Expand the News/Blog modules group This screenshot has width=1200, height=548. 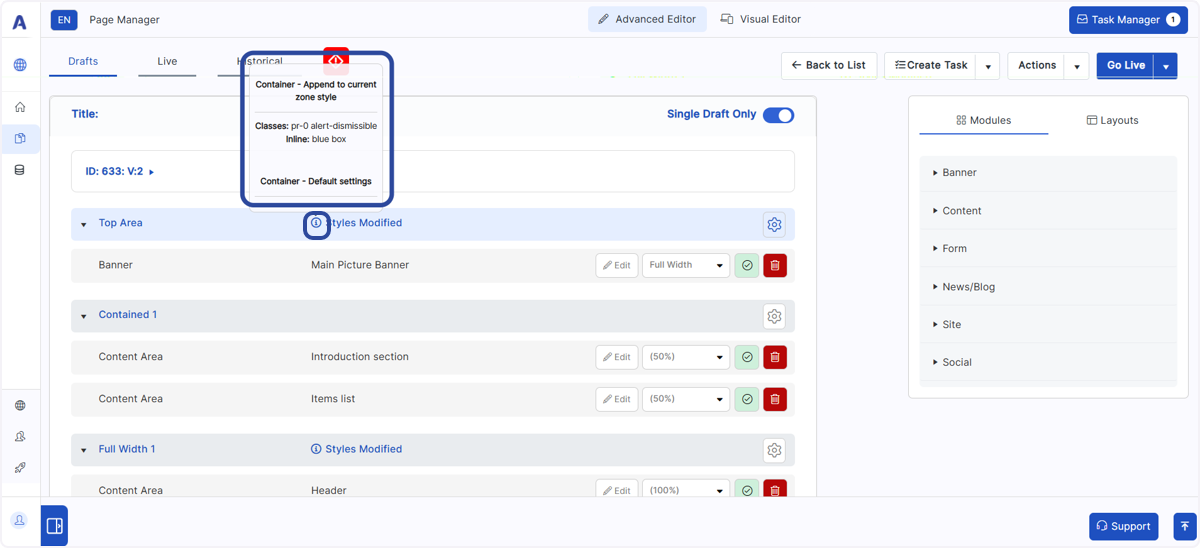1048,287
